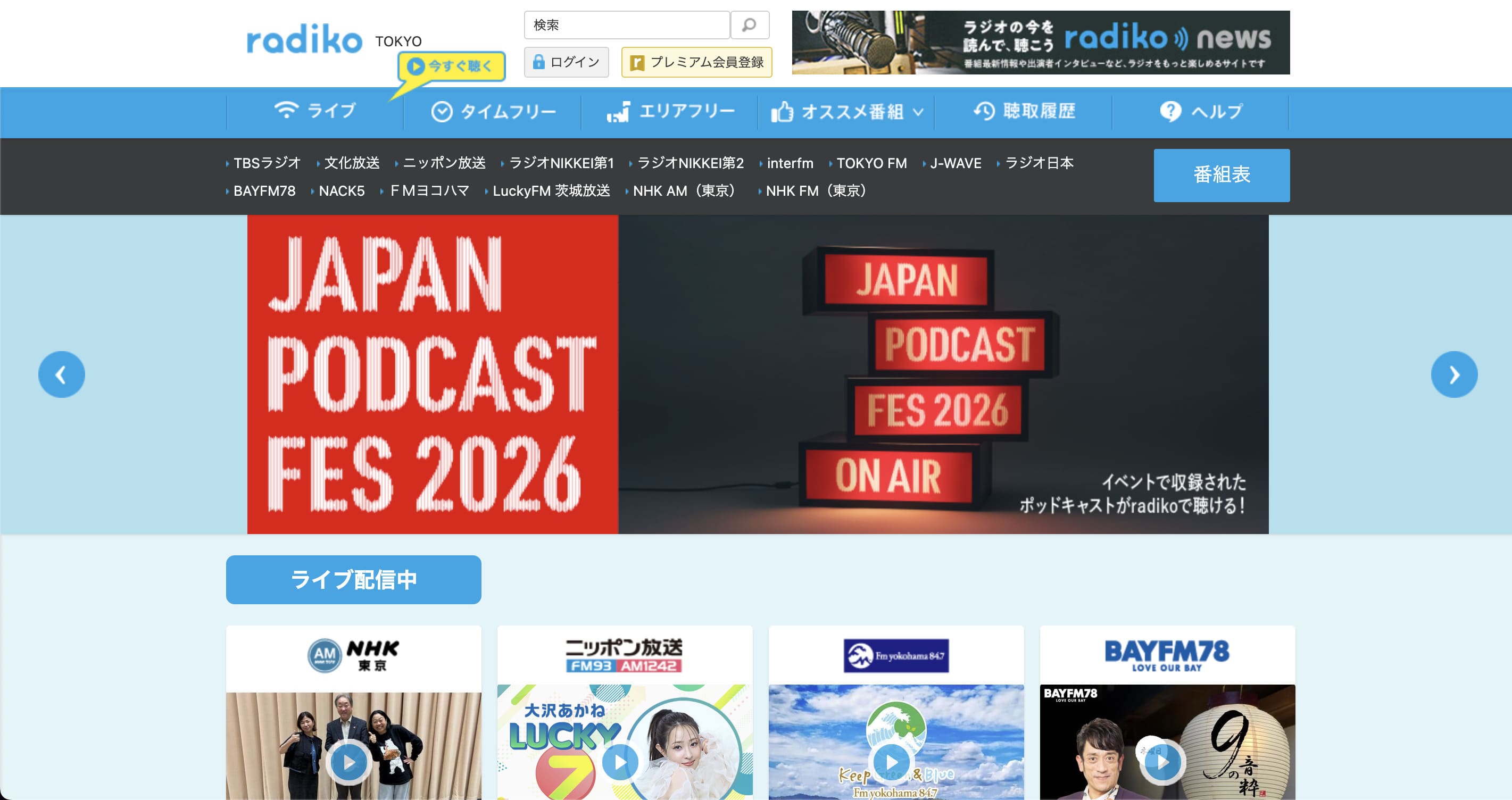This screenshot has width=1512, height=800.
Task: Open the ヘルプ tab
Action: 1201,111
